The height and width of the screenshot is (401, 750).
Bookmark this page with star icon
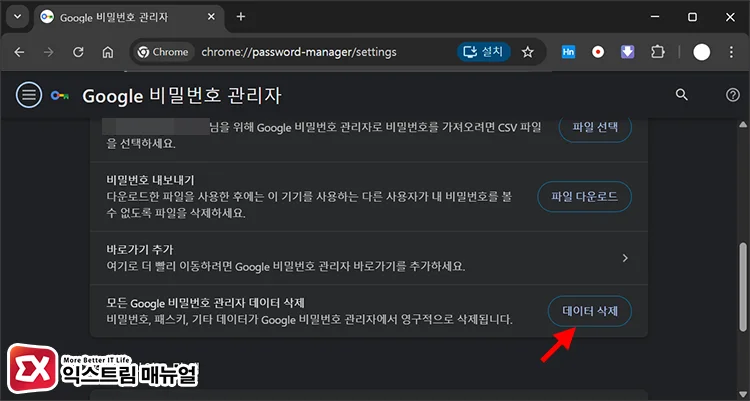click(528, 52)
